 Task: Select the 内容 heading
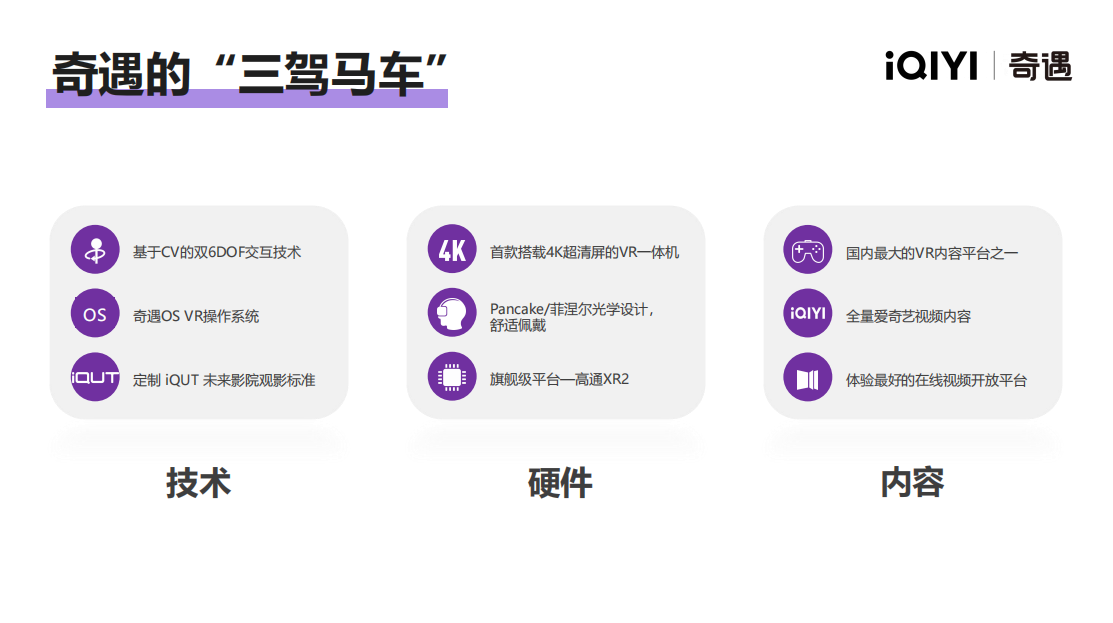click(x=912, y=483)
